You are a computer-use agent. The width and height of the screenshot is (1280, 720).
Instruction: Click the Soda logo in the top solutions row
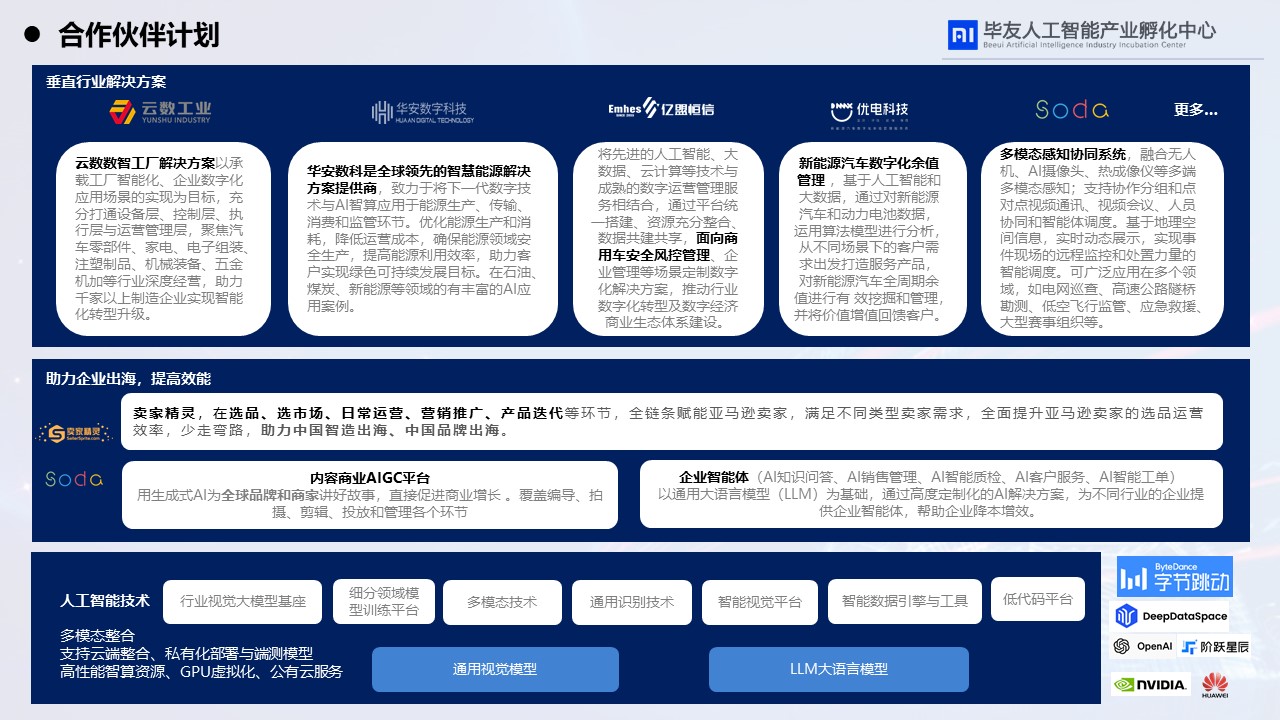(1071, 109)
